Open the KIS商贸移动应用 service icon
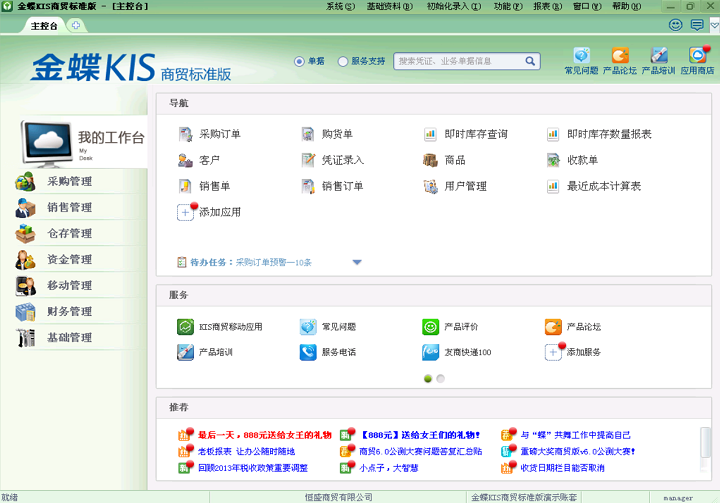Viewport: 720px width, 503px height. (185, 327)
